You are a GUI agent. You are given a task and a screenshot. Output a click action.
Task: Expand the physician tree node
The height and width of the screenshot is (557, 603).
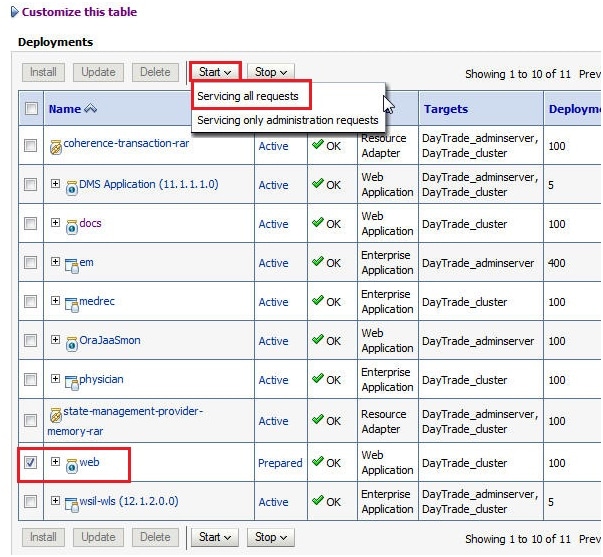[x=55, y=379]
